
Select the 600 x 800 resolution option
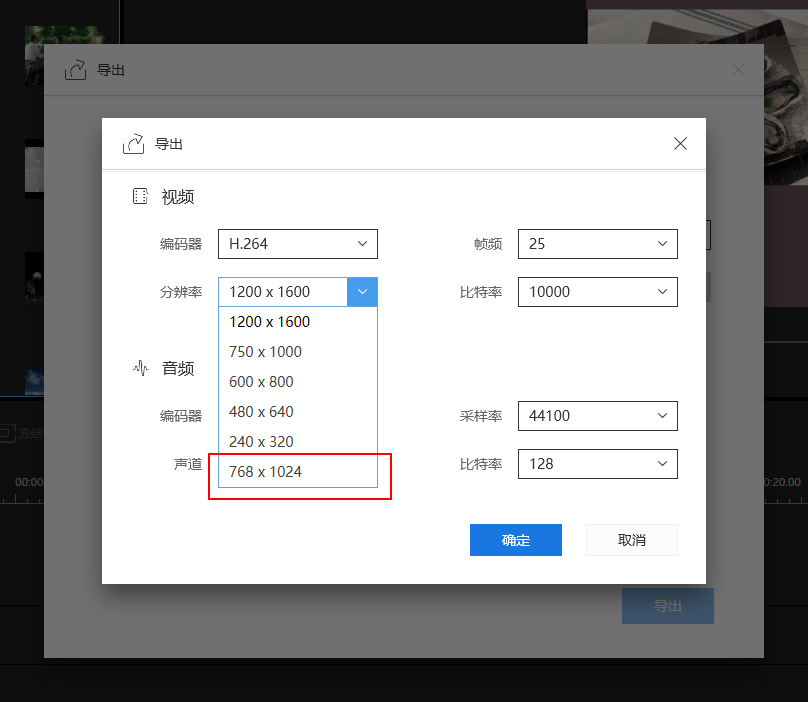pos(263,381)
